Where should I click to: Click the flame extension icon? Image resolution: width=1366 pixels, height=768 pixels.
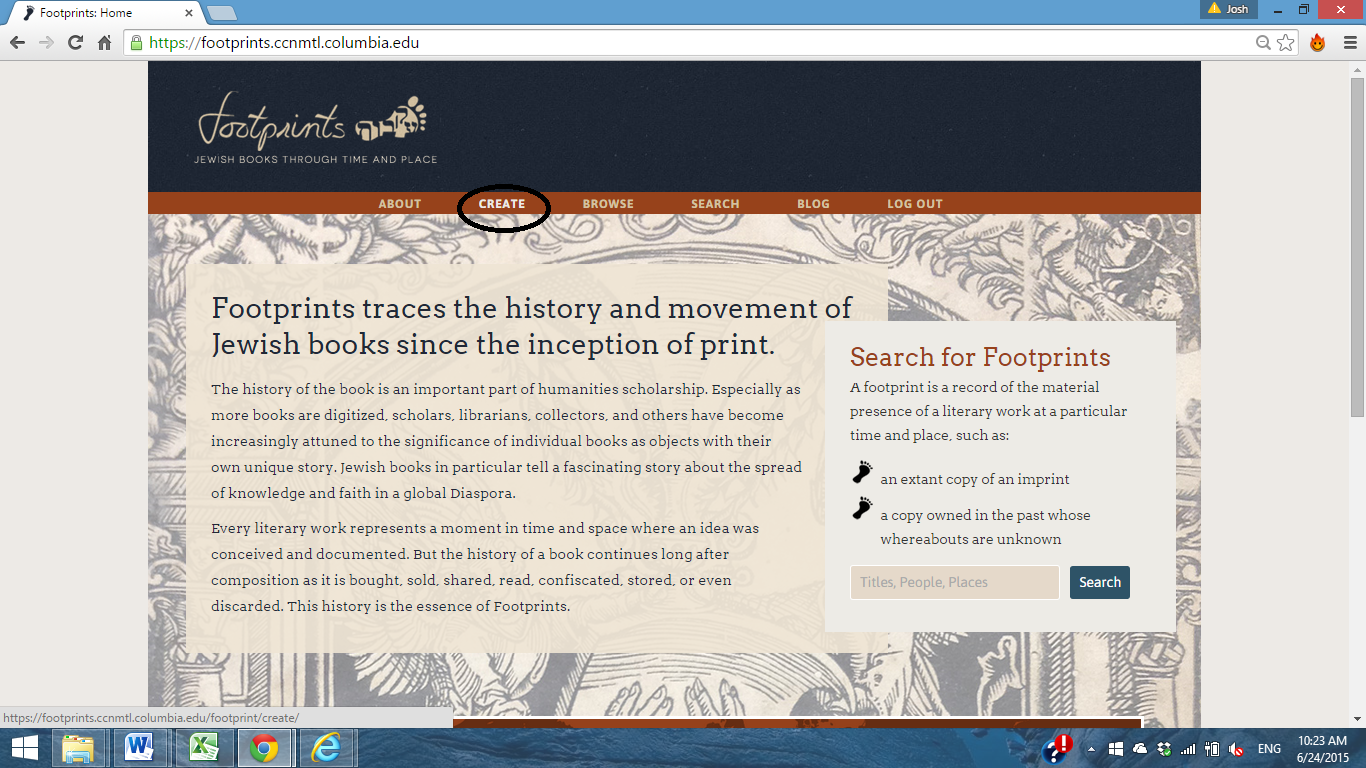pyautogui.click(x=1318, y=43)
